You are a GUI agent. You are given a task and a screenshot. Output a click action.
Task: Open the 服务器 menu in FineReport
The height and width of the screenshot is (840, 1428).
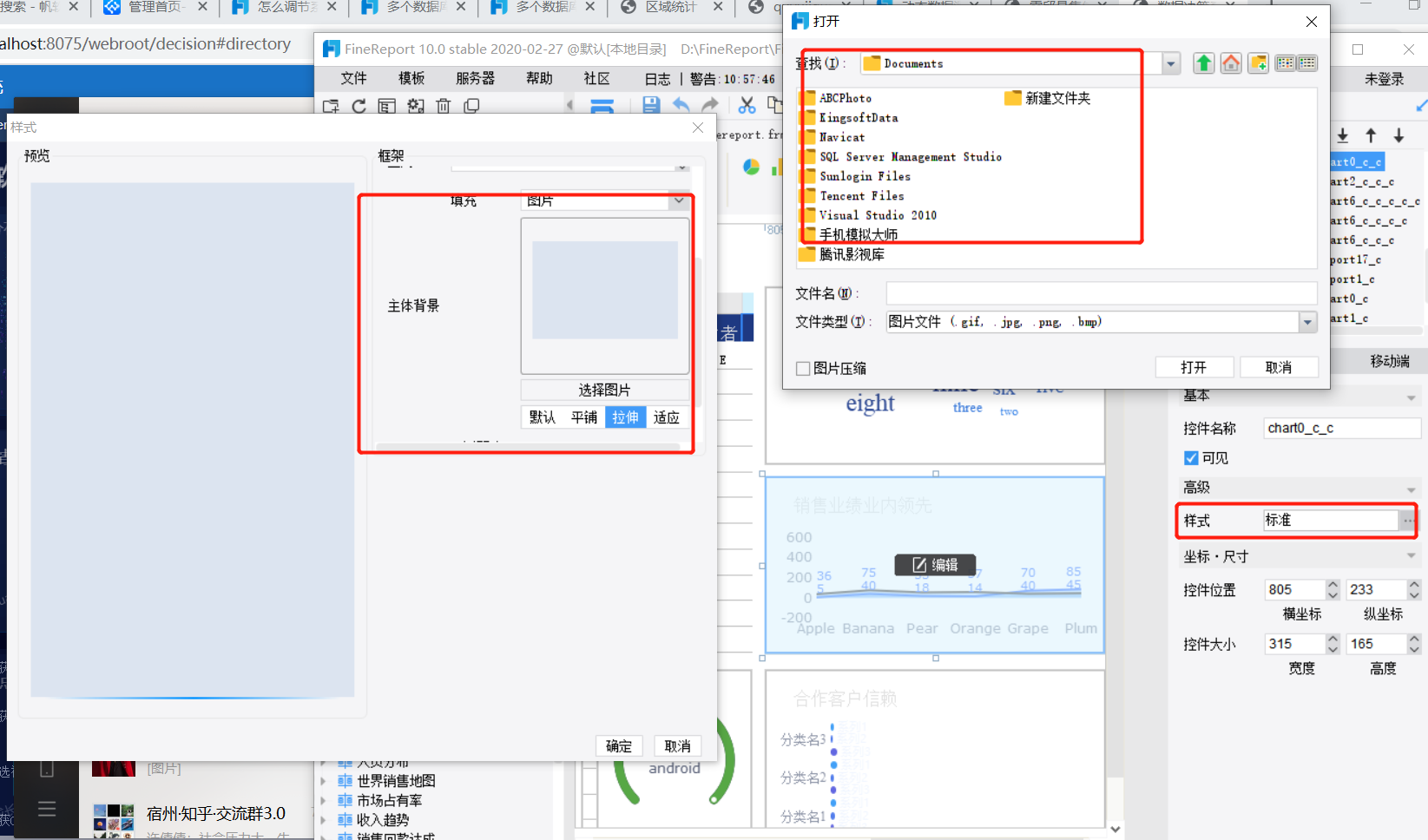[475, 78]
